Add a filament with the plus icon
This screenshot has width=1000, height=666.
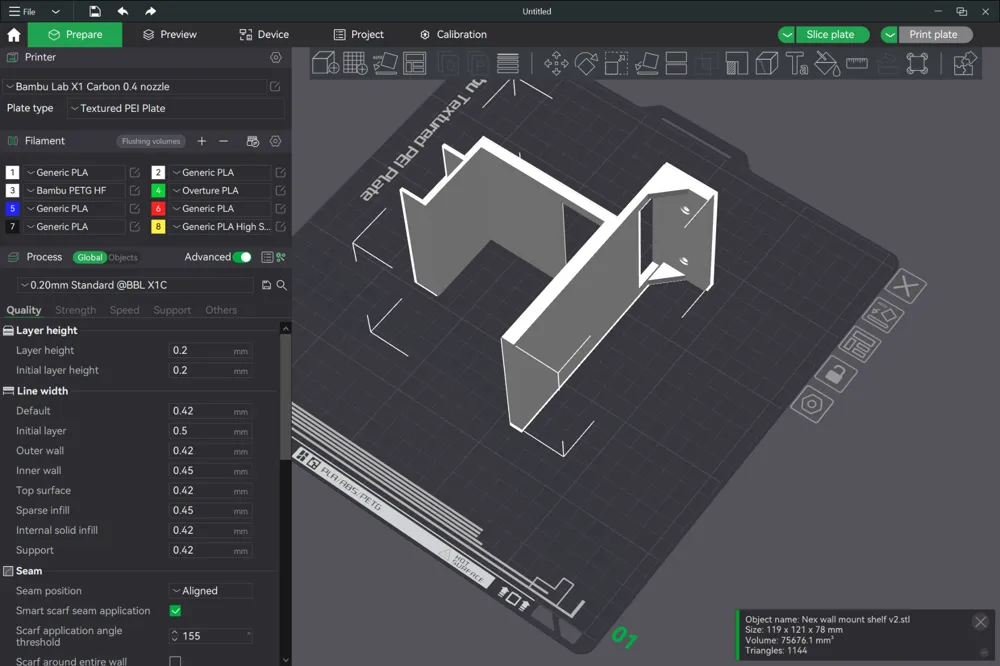202,141
